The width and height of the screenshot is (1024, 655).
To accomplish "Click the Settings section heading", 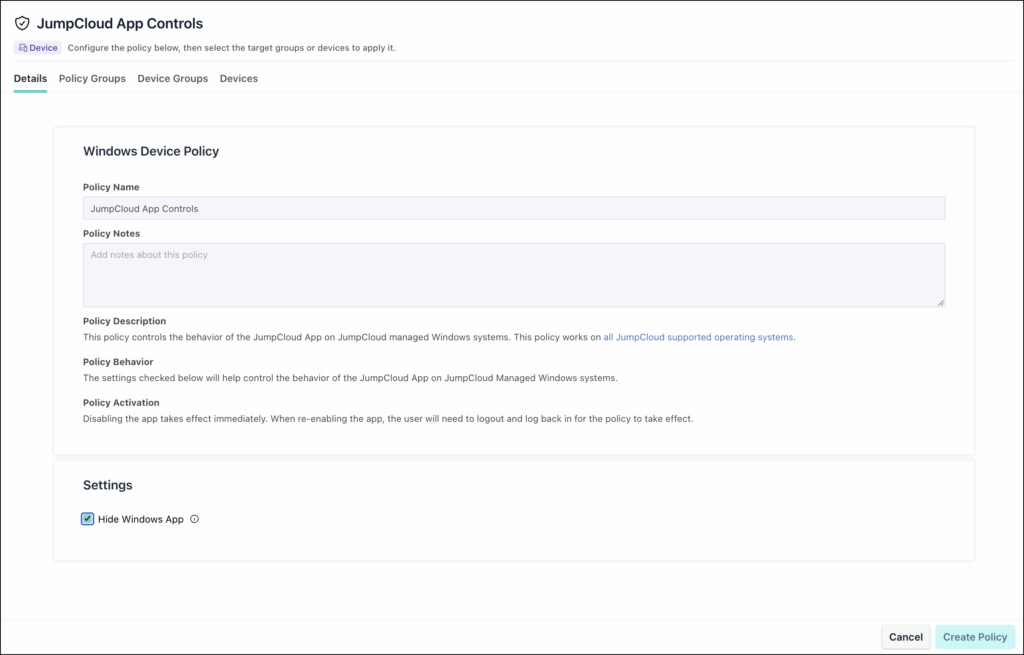I will coord(108,485).
